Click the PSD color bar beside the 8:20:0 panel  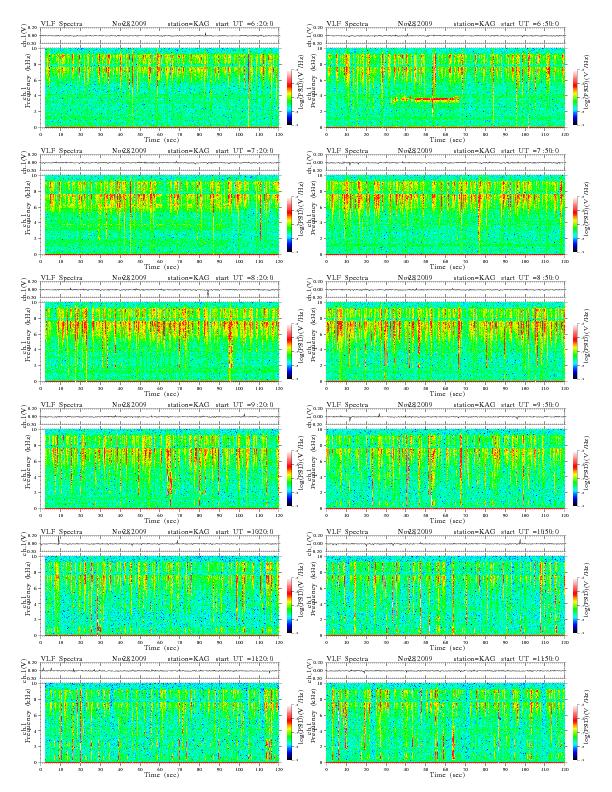point(289,351)
